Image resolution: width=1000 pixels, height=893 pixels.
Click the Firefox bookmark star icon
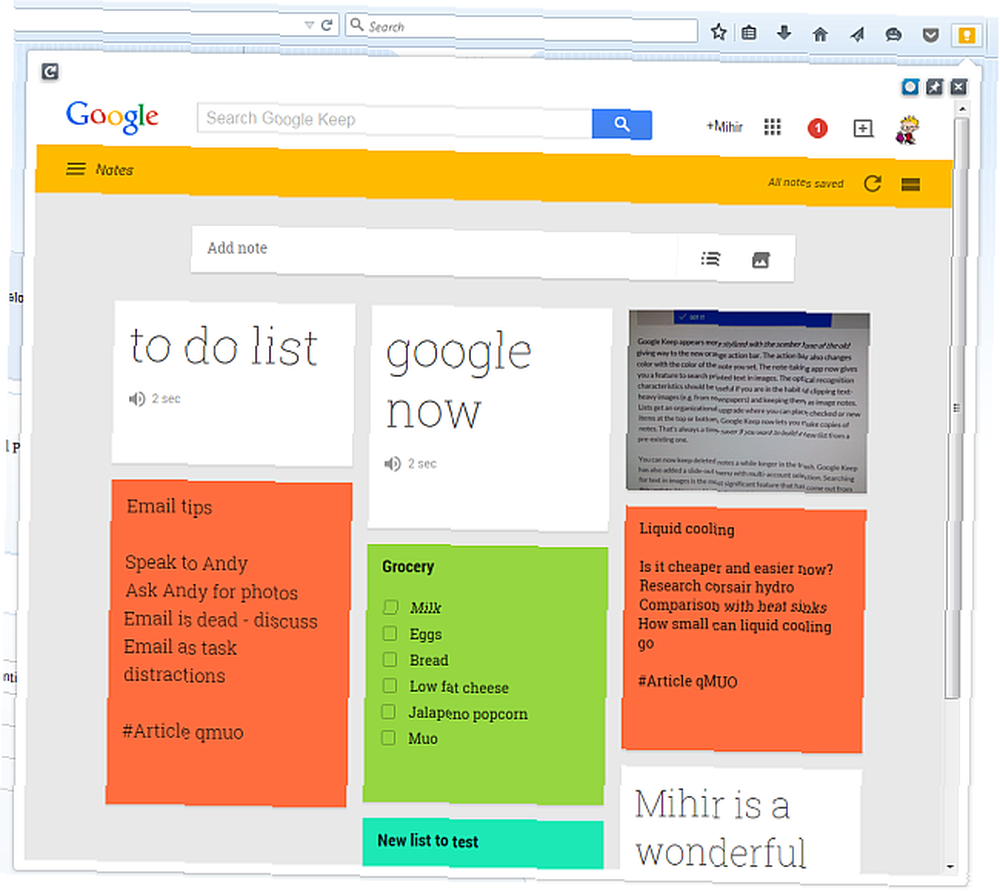coord(719,31)
